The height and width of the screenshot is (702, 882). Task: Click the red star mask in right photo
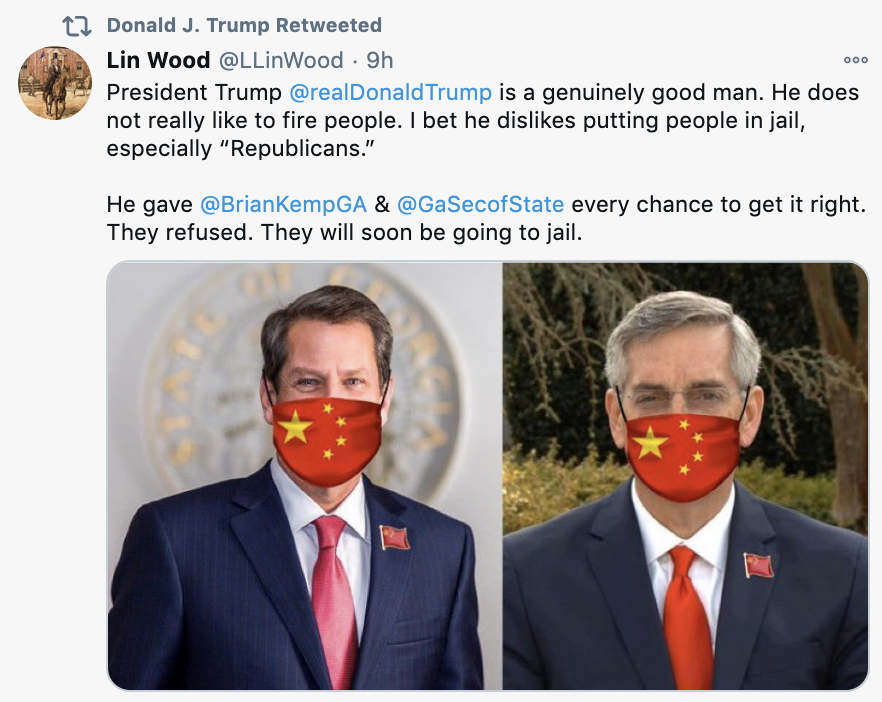[x=683, y=456]
